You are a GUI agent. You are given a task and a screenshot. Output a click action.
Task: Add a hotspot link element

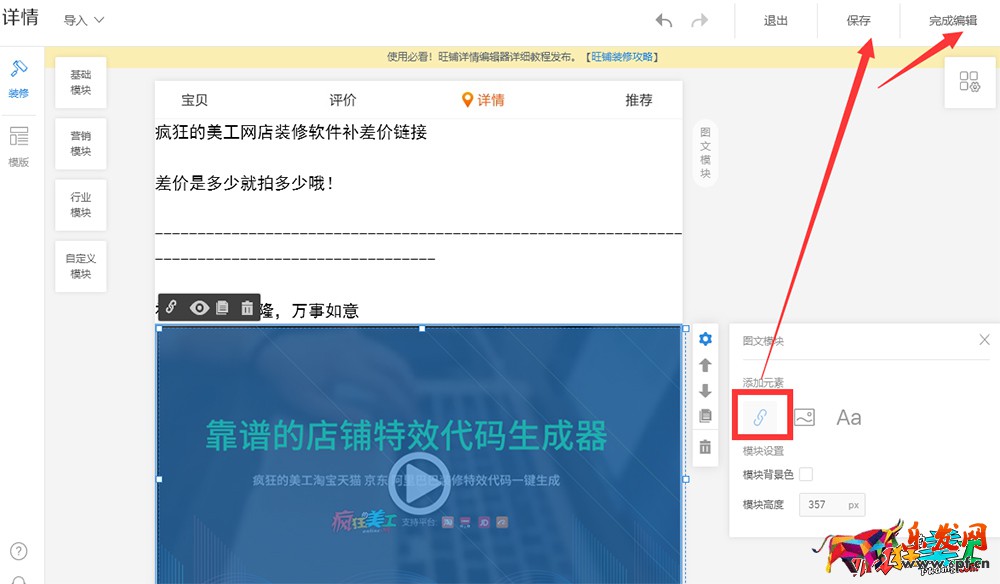(x=760, y=417)
